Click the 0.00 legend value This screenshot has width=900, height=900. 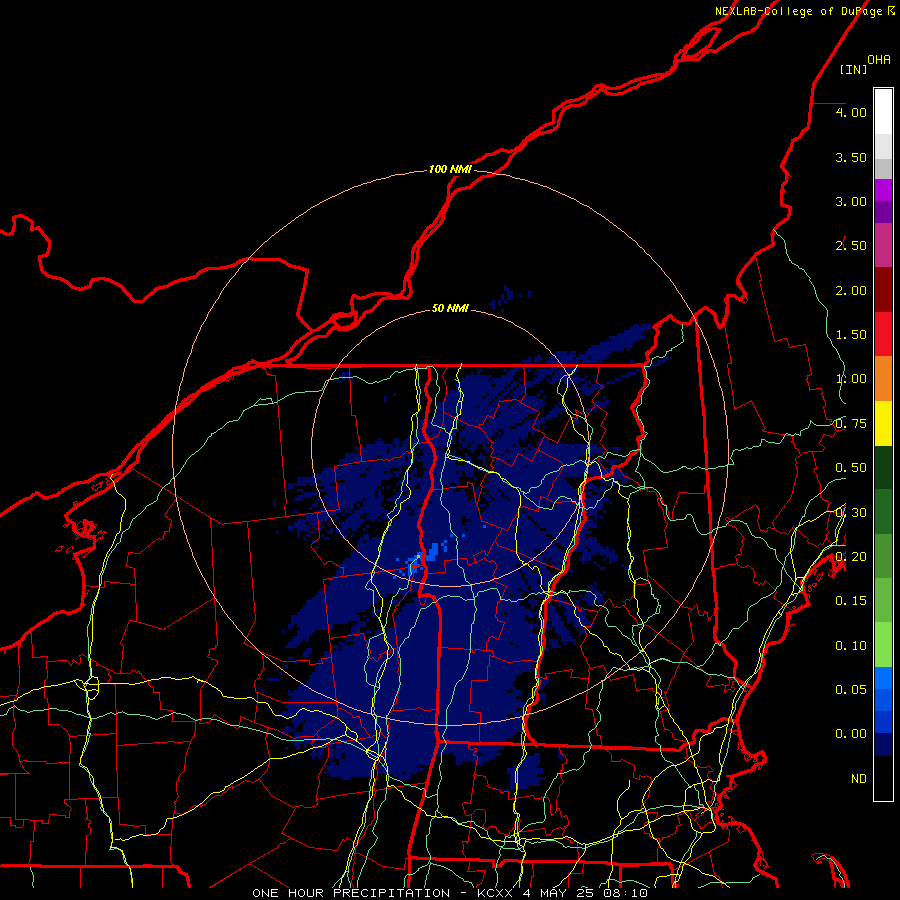[x=851, y=734]
